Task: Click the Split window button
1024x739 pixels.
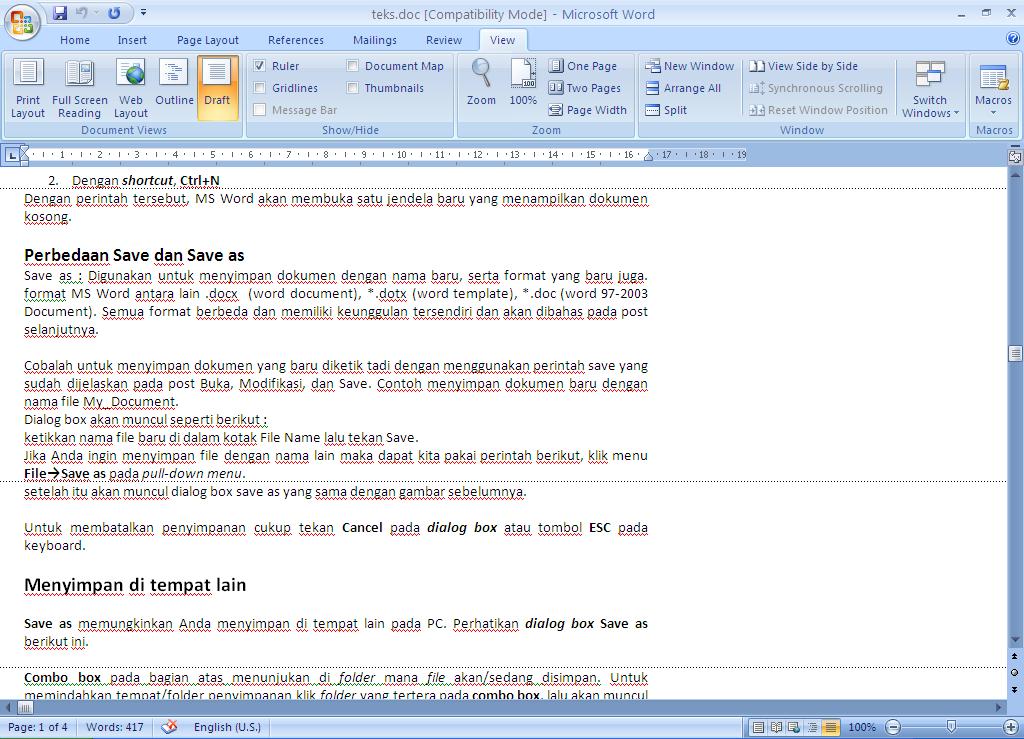Action: coord(665,110)
